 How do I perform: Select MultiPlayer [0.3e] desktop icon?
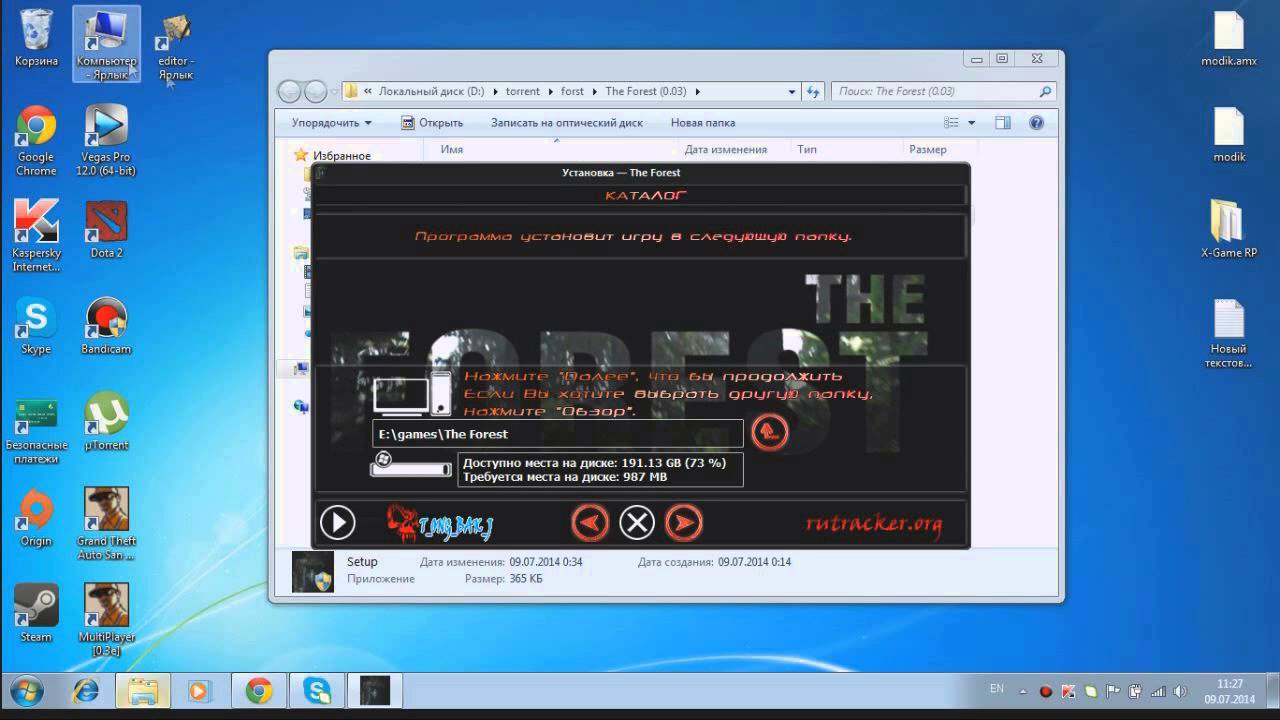(106, 621)
